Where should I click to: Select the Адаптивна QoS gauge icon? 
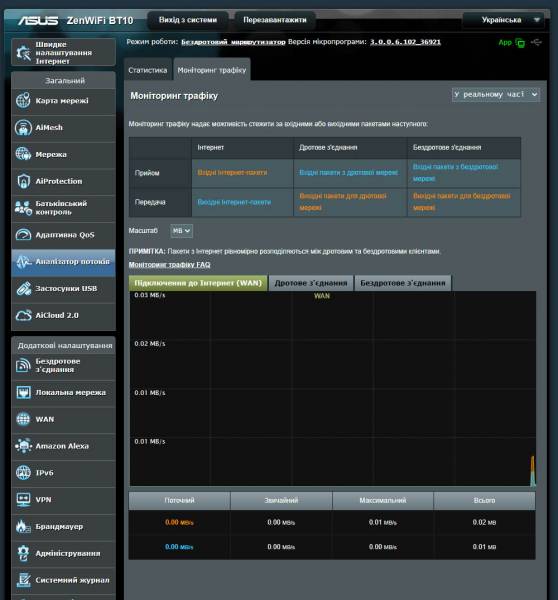23,235
